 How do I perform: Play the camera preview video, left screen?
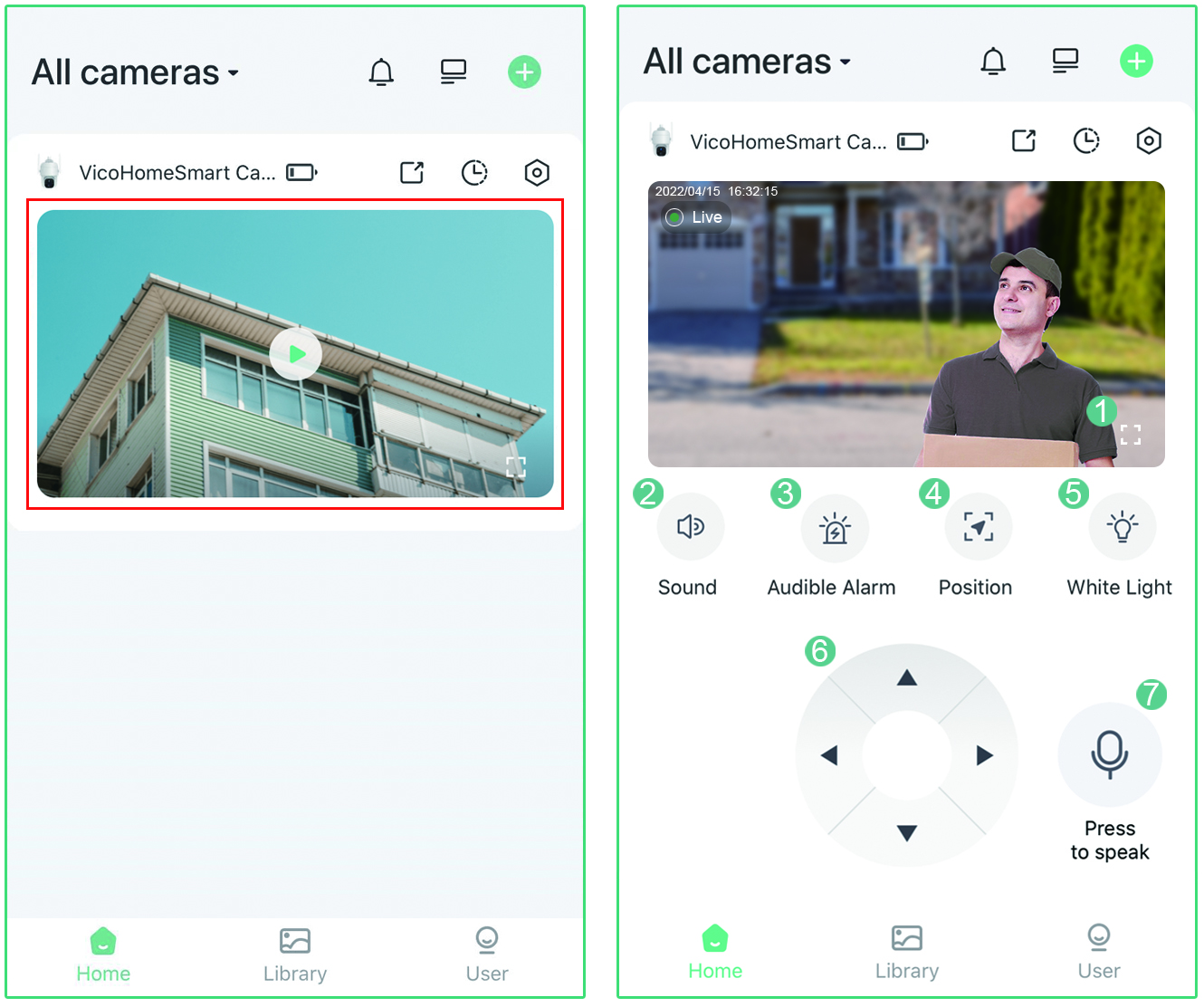295,354
